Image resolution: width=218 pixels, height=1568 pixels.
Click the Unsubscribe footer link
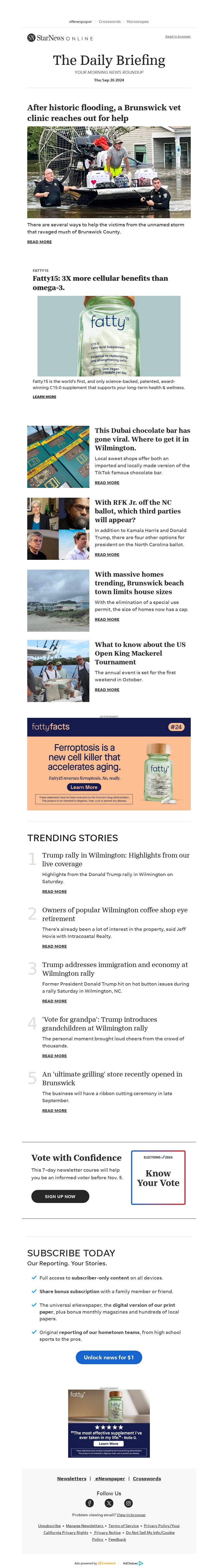tap(49, 1526)
